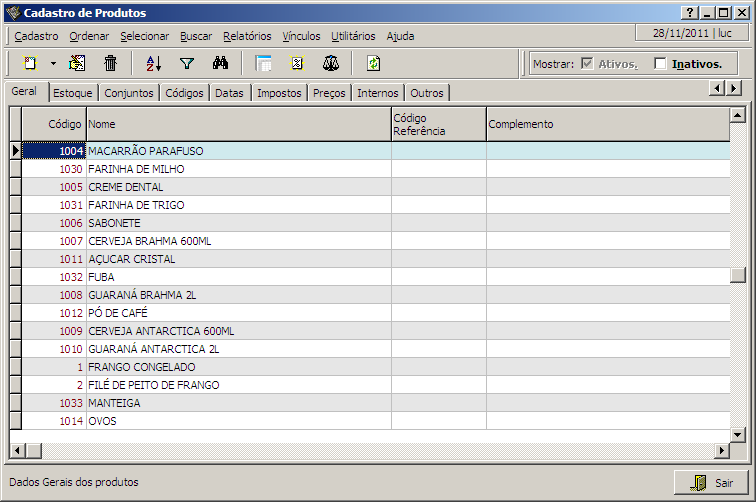
Task: Click the trash can delete icon
Action: (110, 63)
